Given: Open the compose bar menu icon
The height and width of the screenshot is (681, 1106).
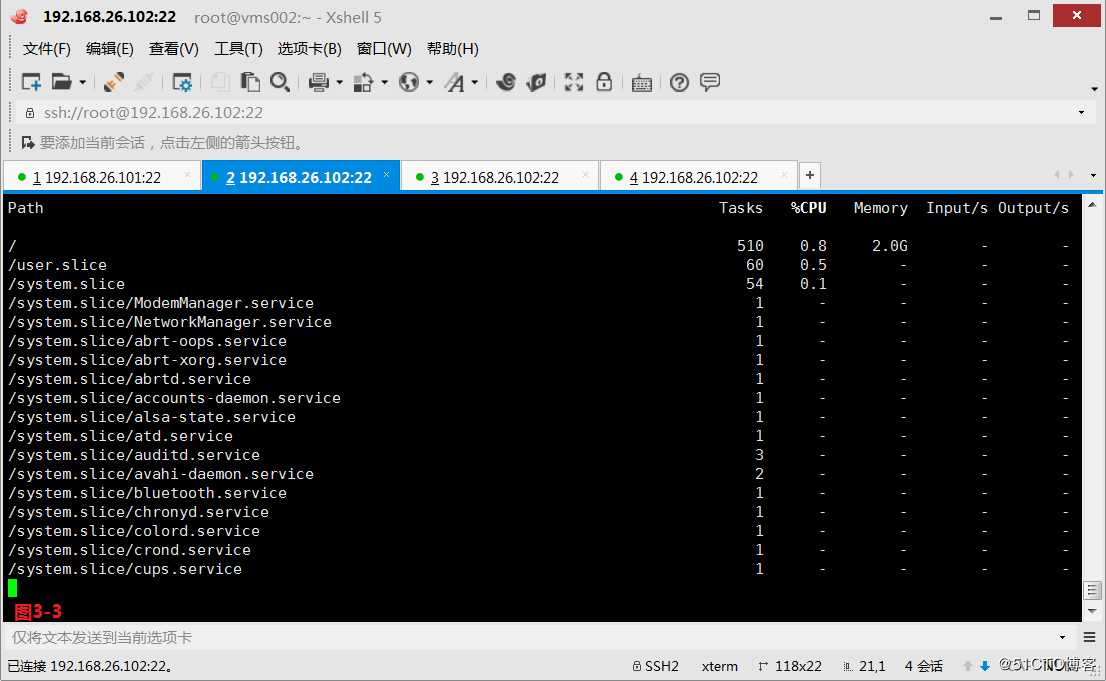Looking at the screenshot, I should pos(1090,637).
